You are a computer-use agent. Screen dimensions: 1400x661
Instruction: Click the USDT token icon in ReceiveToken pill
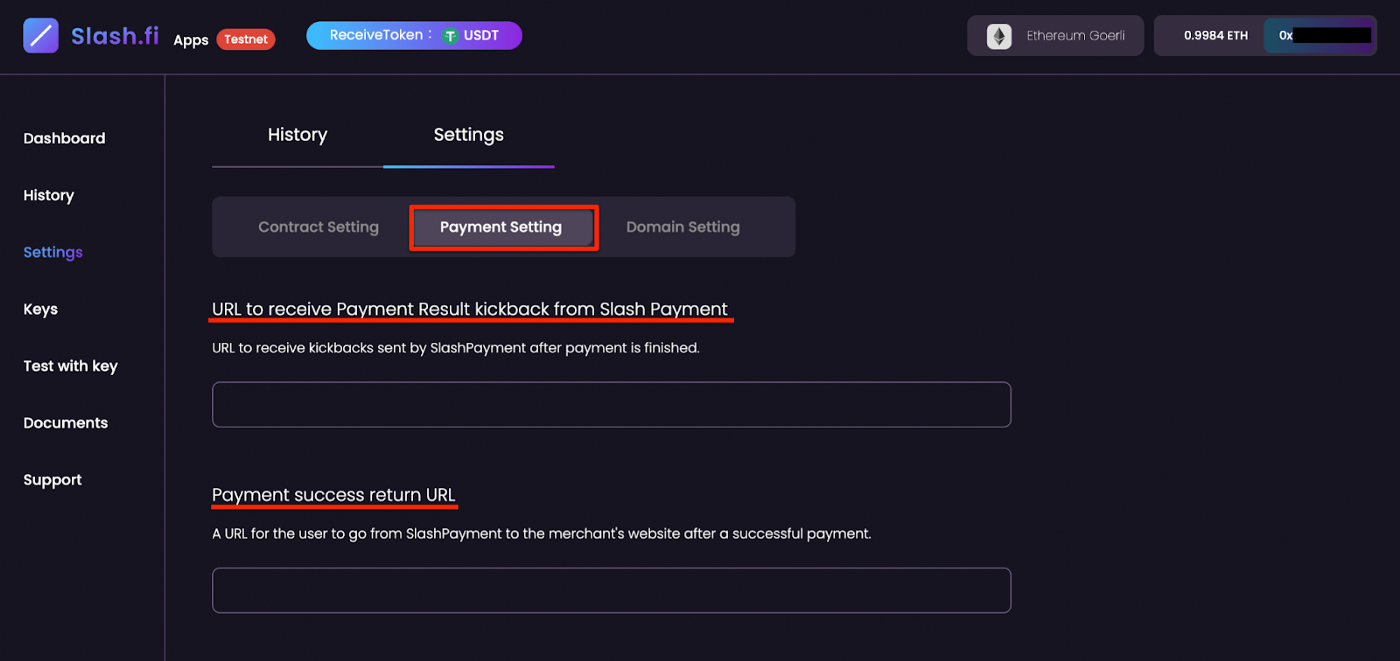(x=450, y=35)
